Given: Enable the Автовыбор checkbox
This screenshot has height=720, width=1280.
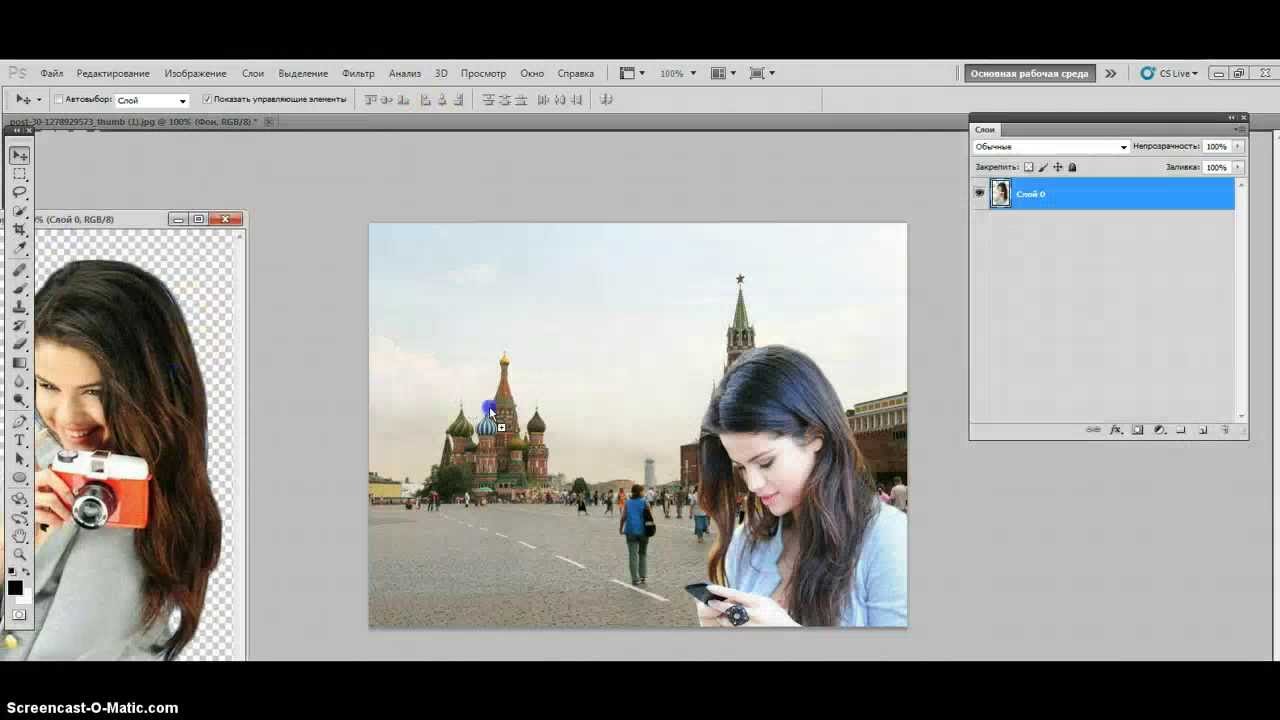Looking at the screenshot, I should tap(58, 100).
